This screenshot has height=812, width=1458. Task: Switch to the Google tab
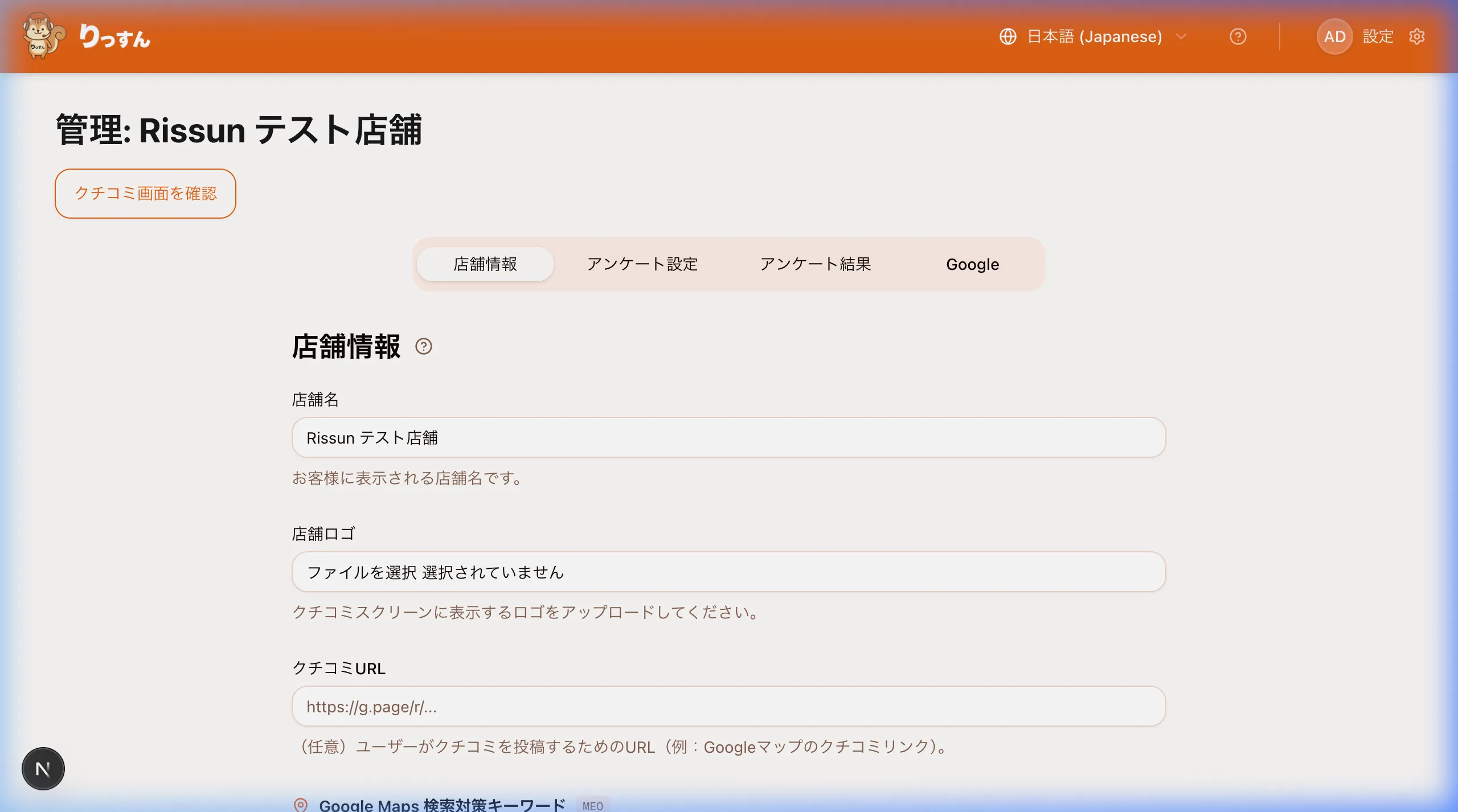click(x=972, y=264)
